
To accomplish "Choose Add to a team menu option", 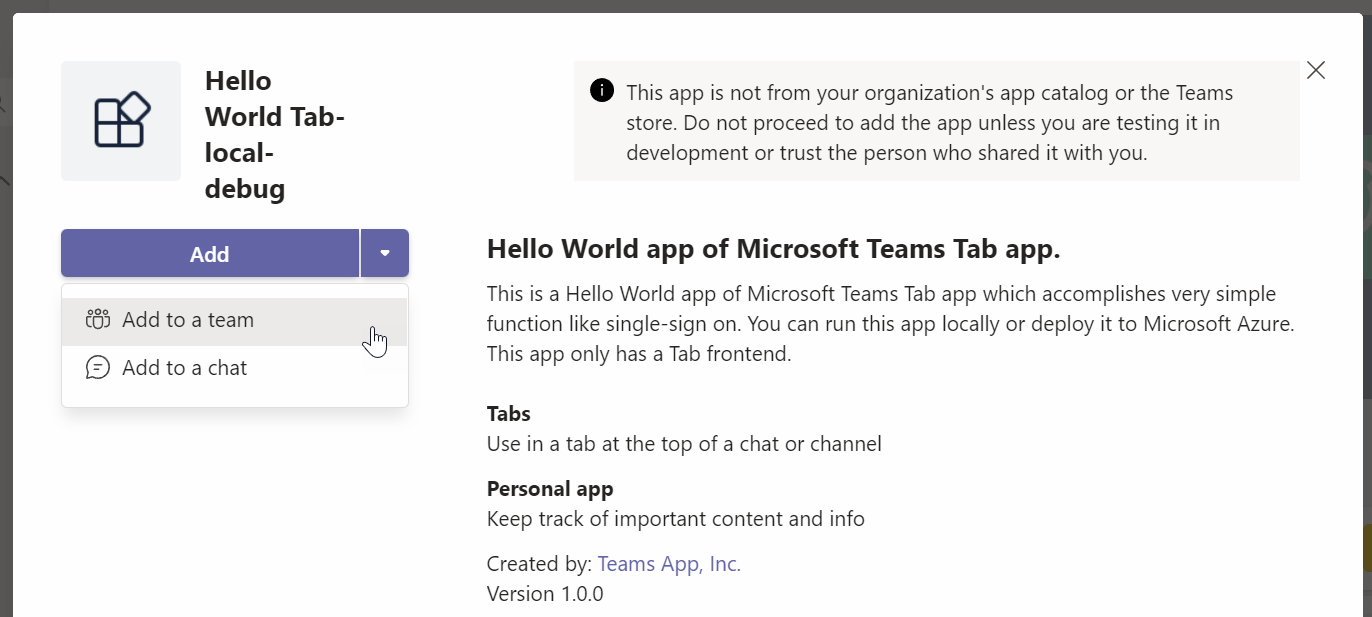I will pyautogui.click(x=235, y=321).
